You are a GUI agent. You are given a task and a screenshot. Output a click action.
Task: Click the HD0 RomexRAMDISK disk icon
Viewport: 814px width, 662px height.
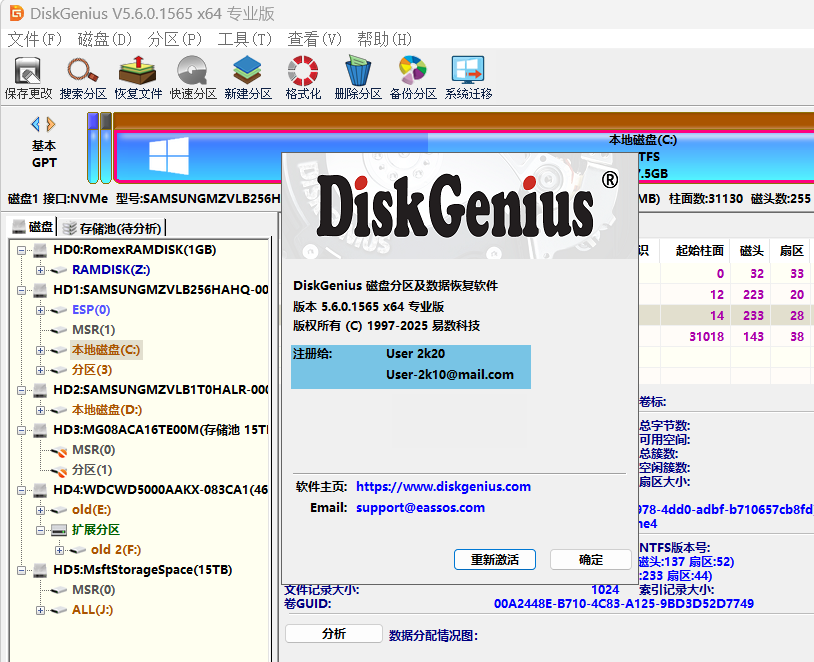tap(40, 250)
